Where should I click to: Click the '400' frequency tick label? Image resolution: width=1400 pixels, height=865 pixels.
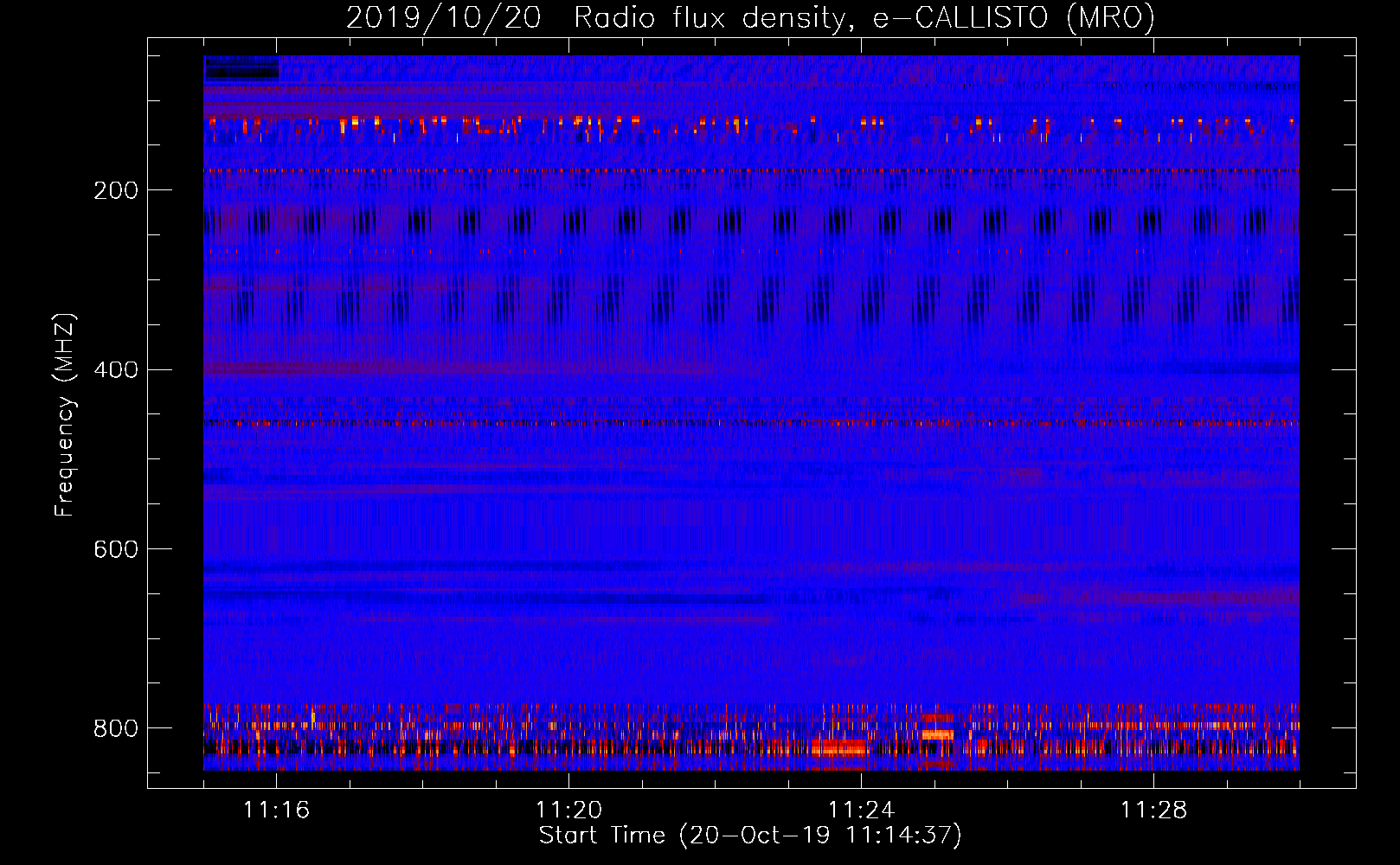pyautogui.click(x=116, y=370)
